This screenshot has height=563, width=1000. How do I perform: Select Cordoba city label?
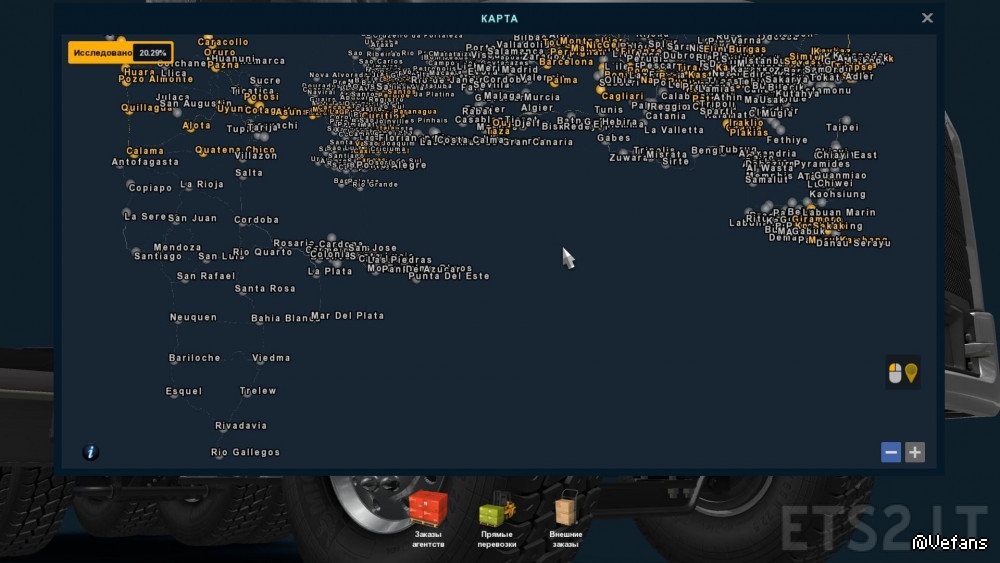(256, 219)
